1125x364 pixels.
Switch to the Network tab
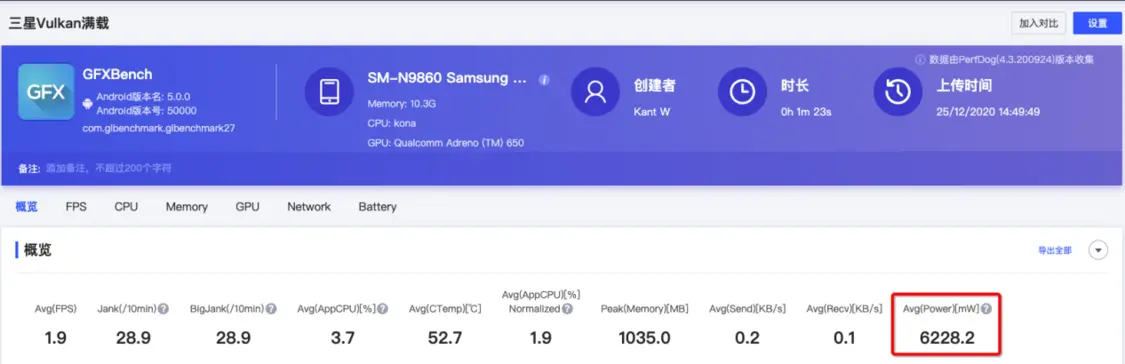pyautogui.click(x=309, y=207)
